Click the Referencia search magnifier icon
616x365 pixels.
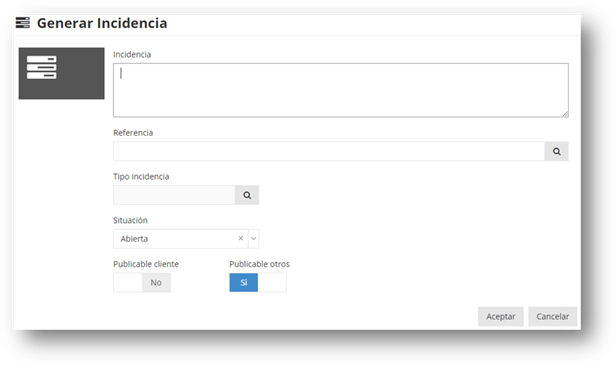click(556, 151)
